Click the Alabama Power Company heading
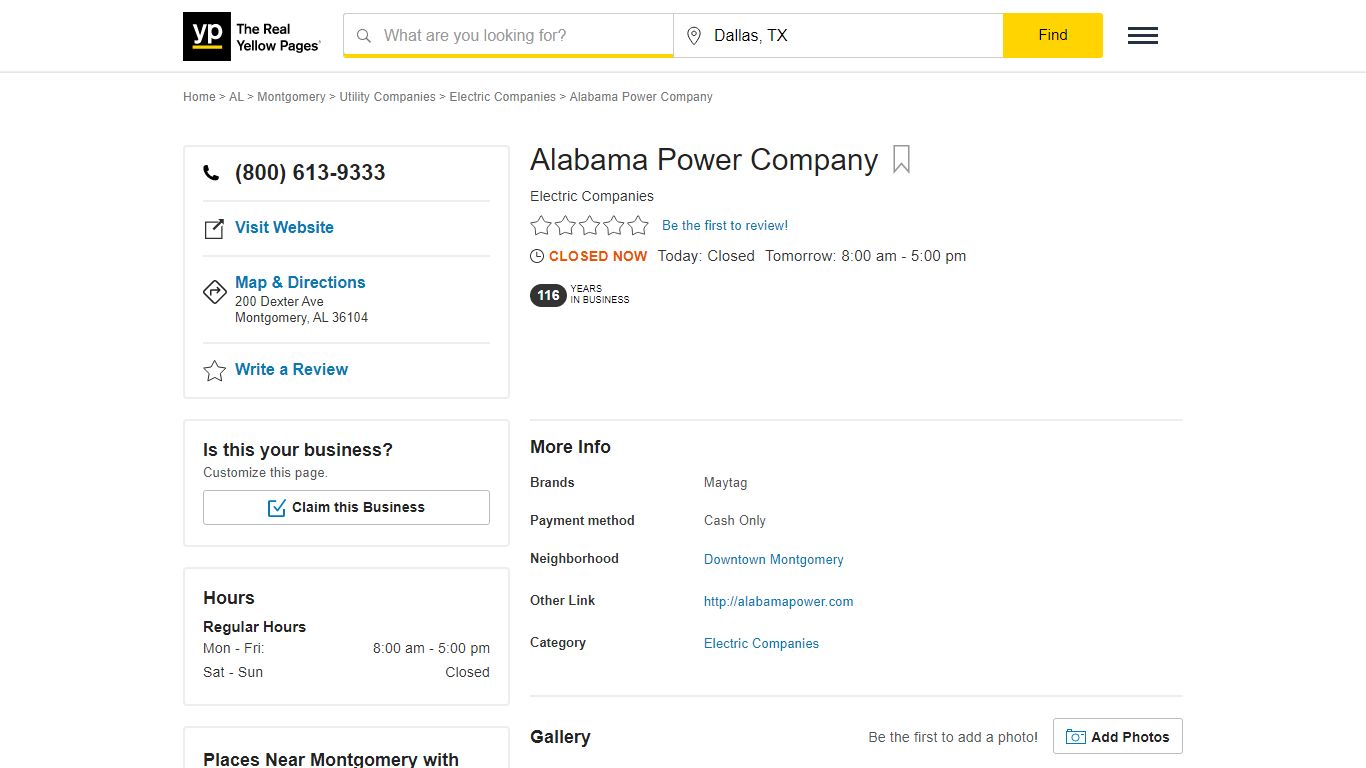The height and width of the screenshot is (768, 1366). [704, 160]
